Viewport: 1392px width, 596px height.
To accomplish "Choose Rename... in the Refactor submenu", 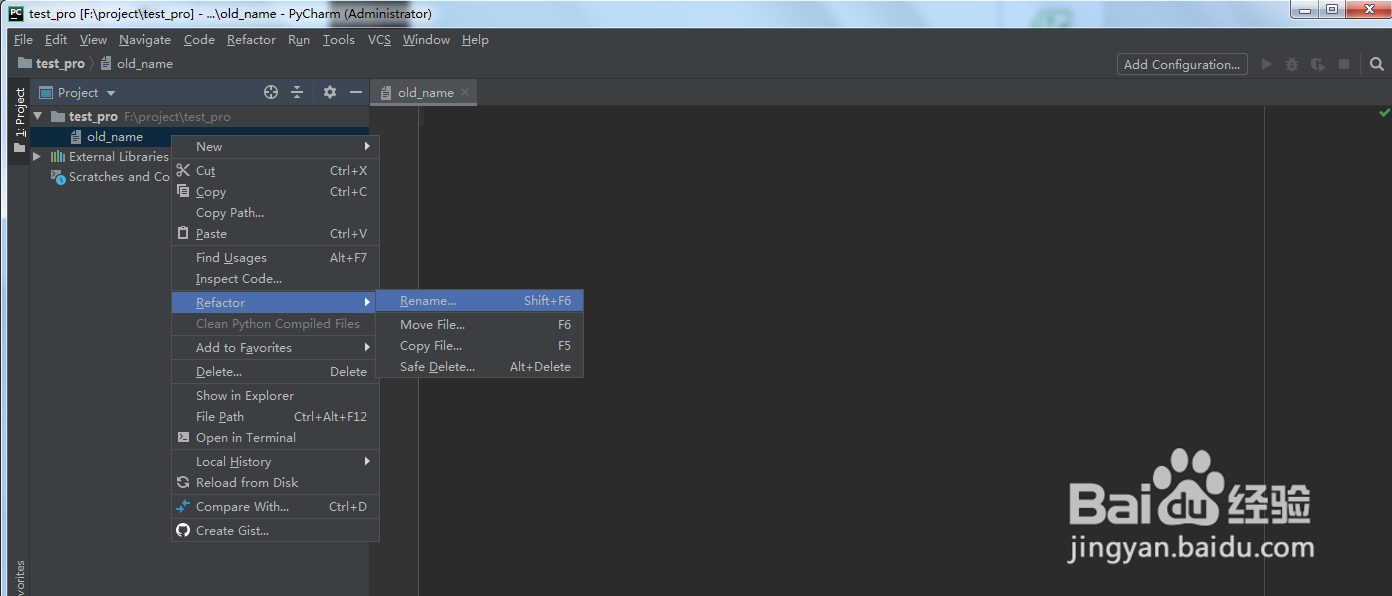I will [x=479, y=301].
